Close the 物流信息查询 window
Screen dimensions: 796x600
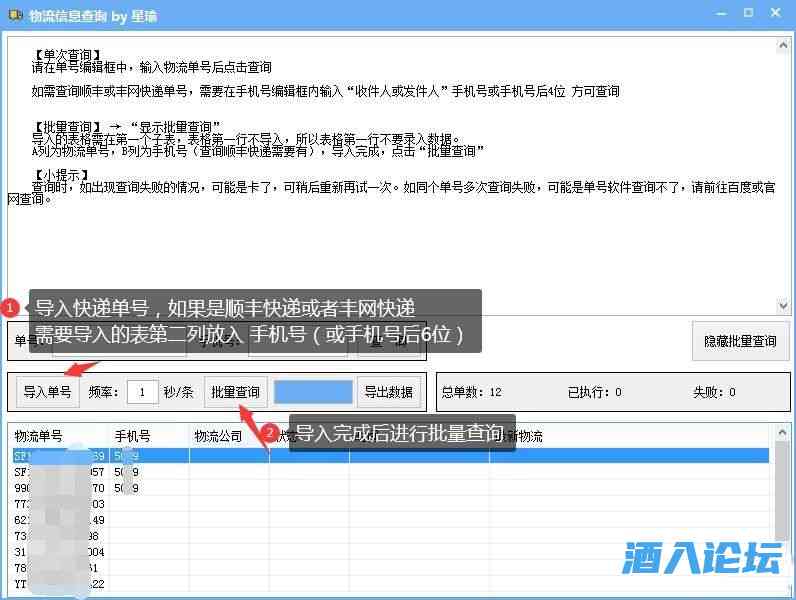(775, 13)
